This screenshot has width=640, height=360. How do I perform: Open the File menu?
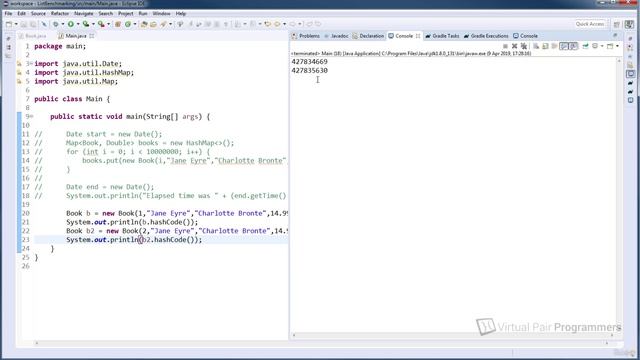tap(8, 13)
